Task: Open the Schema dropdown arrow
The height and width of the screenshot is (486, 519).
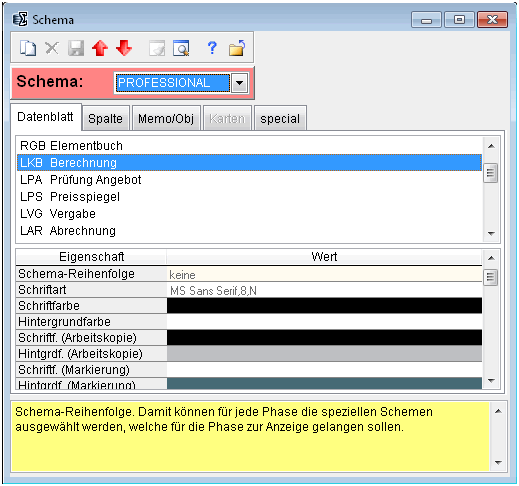Action: 240,83
